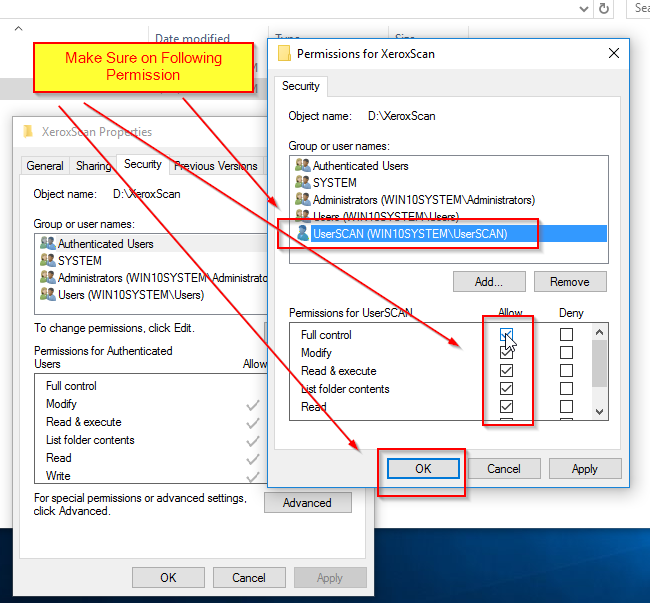650x603 pixels.
Task: Click Cancel in XeroxScan Properties window
Action: tap(249, 578)
